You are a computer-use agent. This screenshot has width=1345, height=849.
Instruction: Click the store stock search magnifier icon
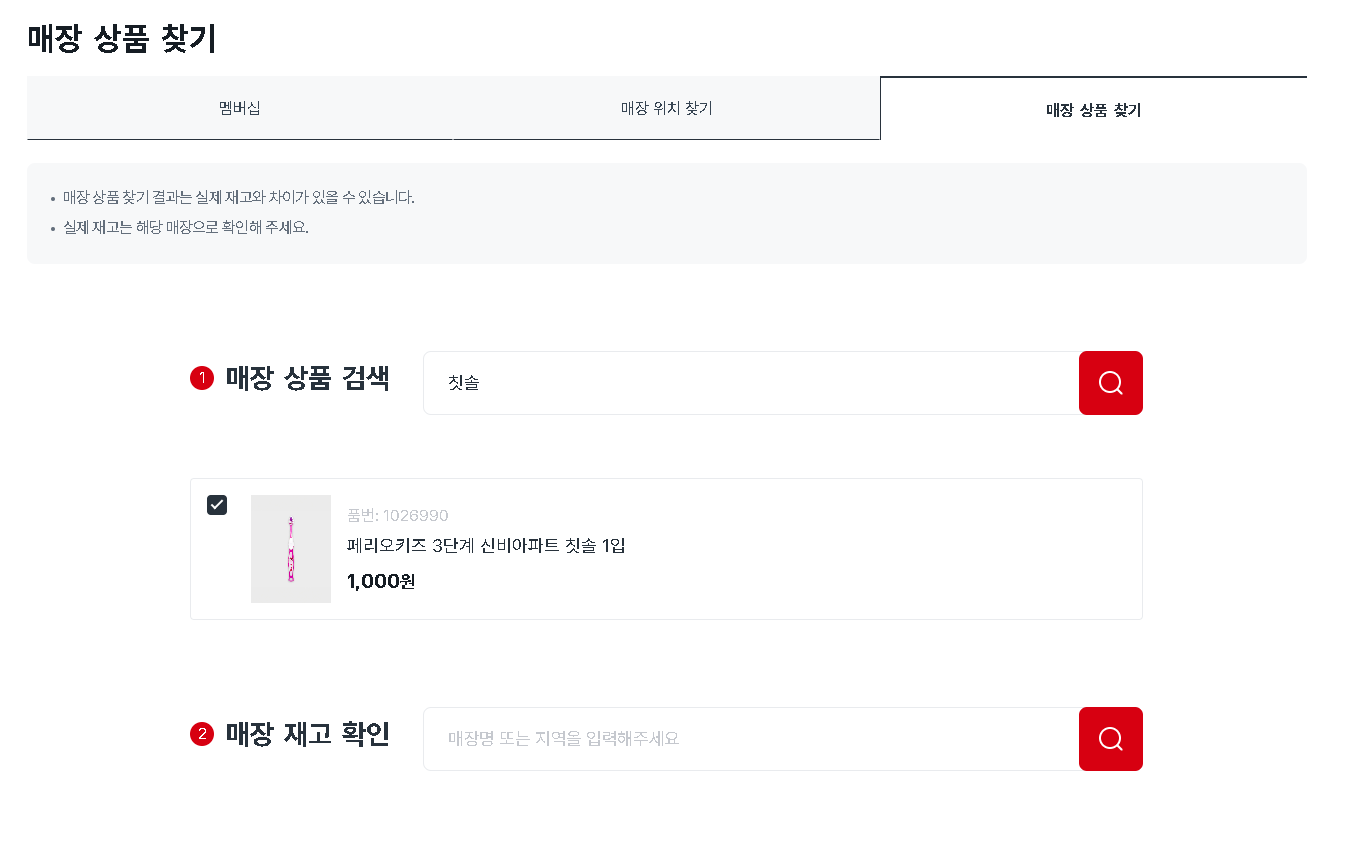[x=1110, y=739]
